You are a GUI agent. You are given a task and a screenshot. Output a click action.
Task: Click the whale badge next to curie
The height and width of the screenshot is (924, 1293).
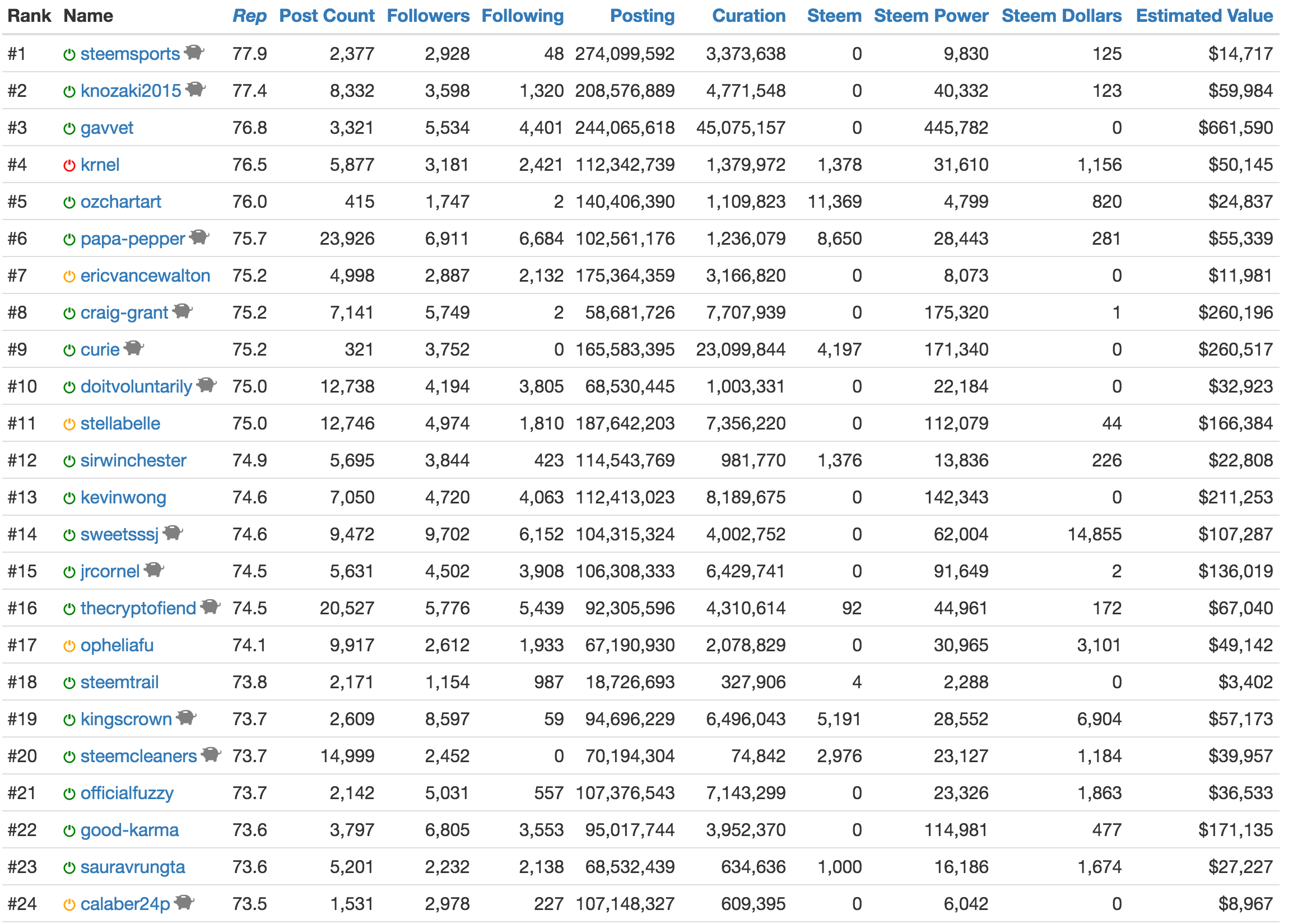[x=134, y=348]
